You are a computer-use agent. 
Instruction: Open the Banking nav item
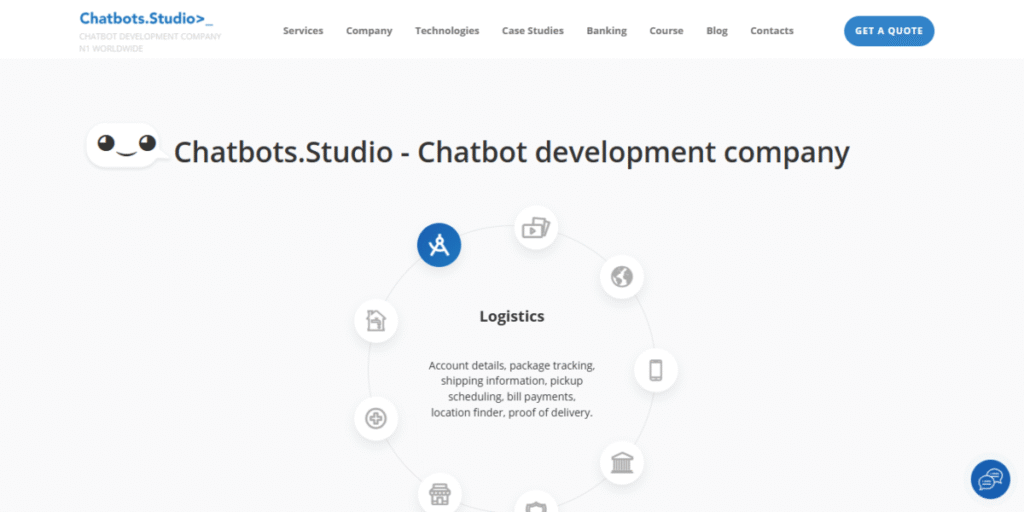pyautogui.click(x=606, y=31)
